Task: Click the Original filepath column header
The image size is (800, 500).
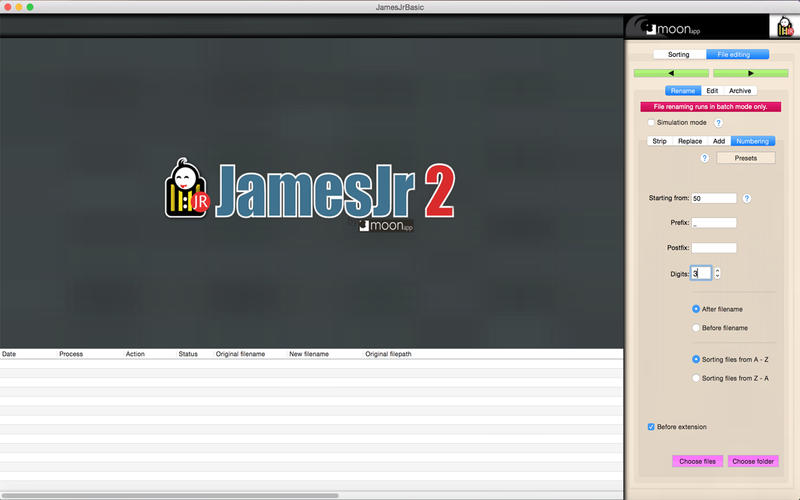Action: pos(388,354)
